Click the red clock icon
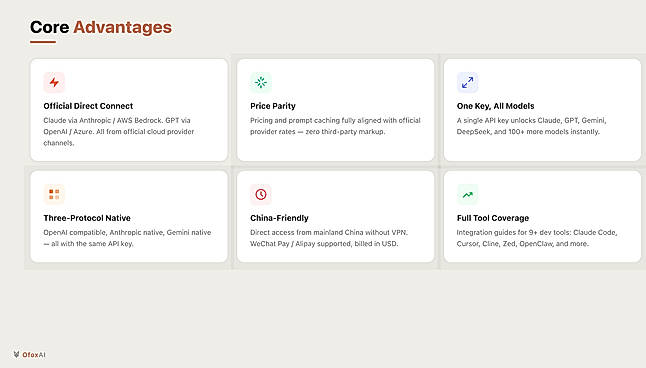This screenshot has height=368, width=646. tap(260, 194)
